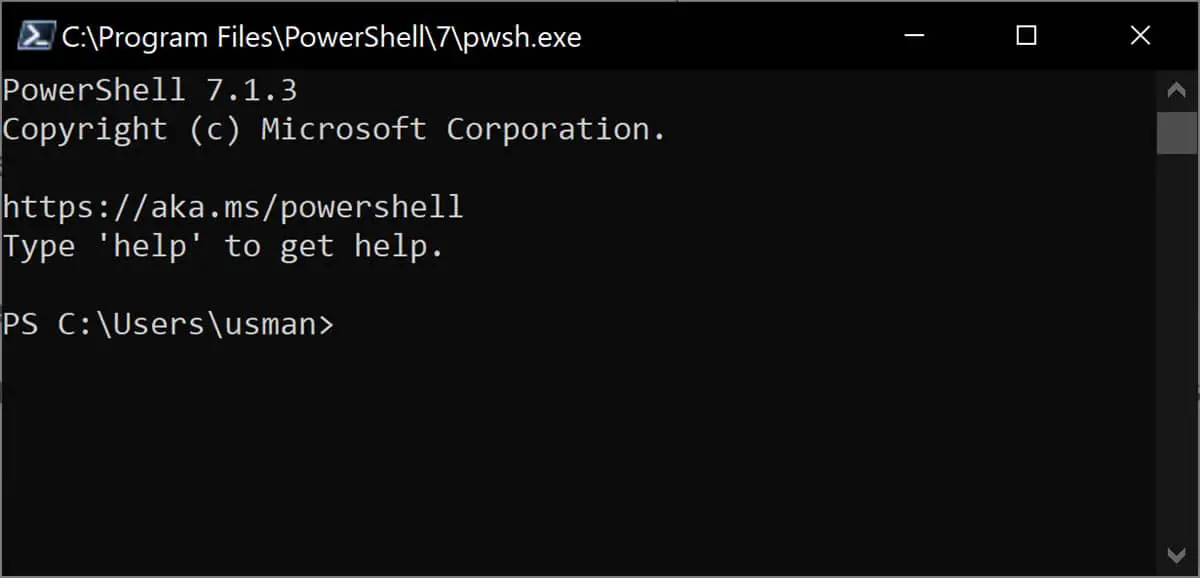This screenshot has width=1200, height=578.
Task: Click the Microsoft Corporation text
Action: tap(464, 129)
